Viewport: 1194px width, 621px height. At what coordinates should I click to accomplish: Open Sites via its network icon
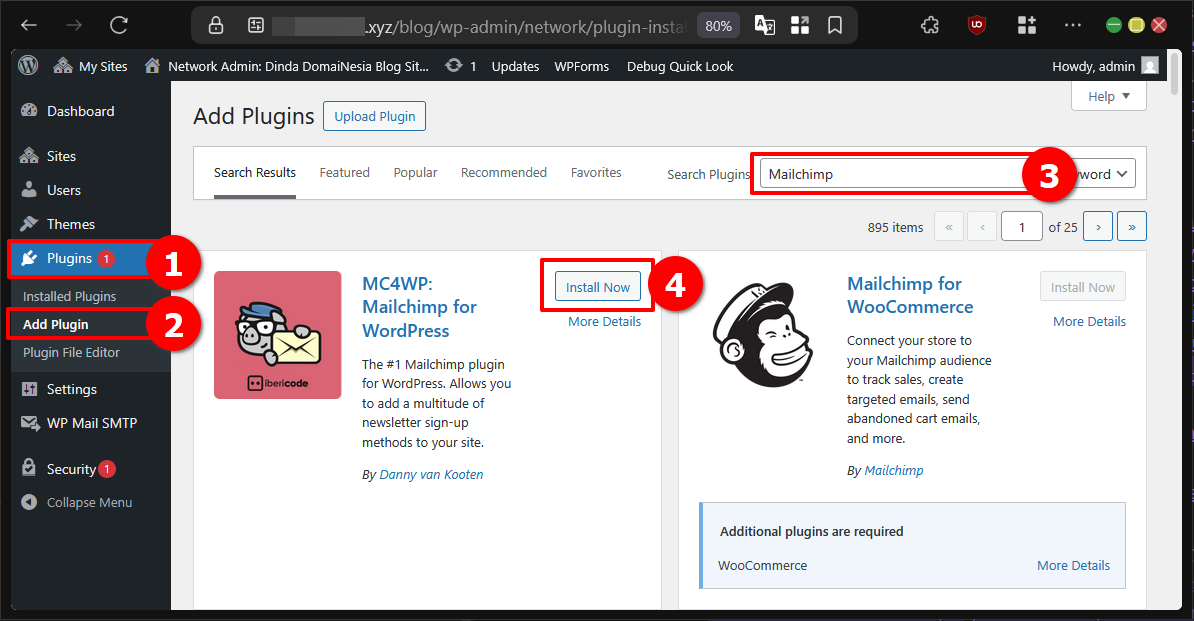(x=28, y=155)
